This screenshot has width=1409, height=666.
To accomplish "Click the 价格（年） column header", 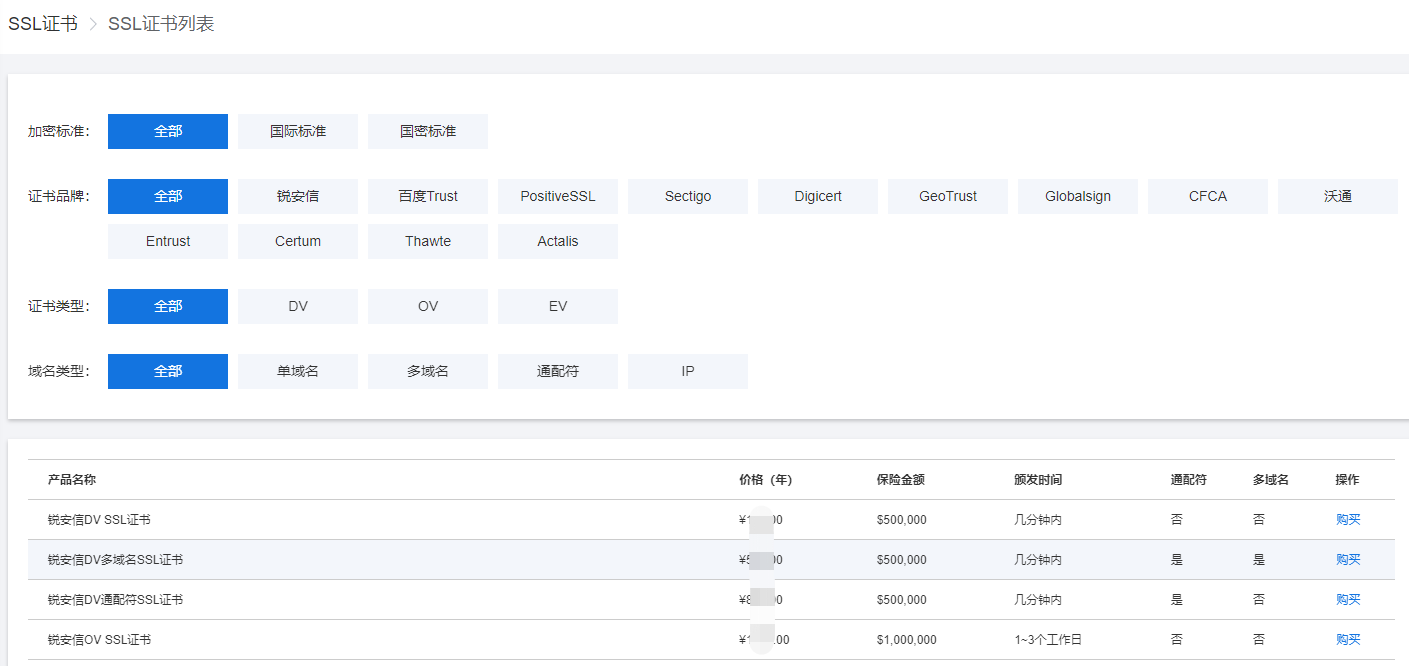I will click(766, 480).
